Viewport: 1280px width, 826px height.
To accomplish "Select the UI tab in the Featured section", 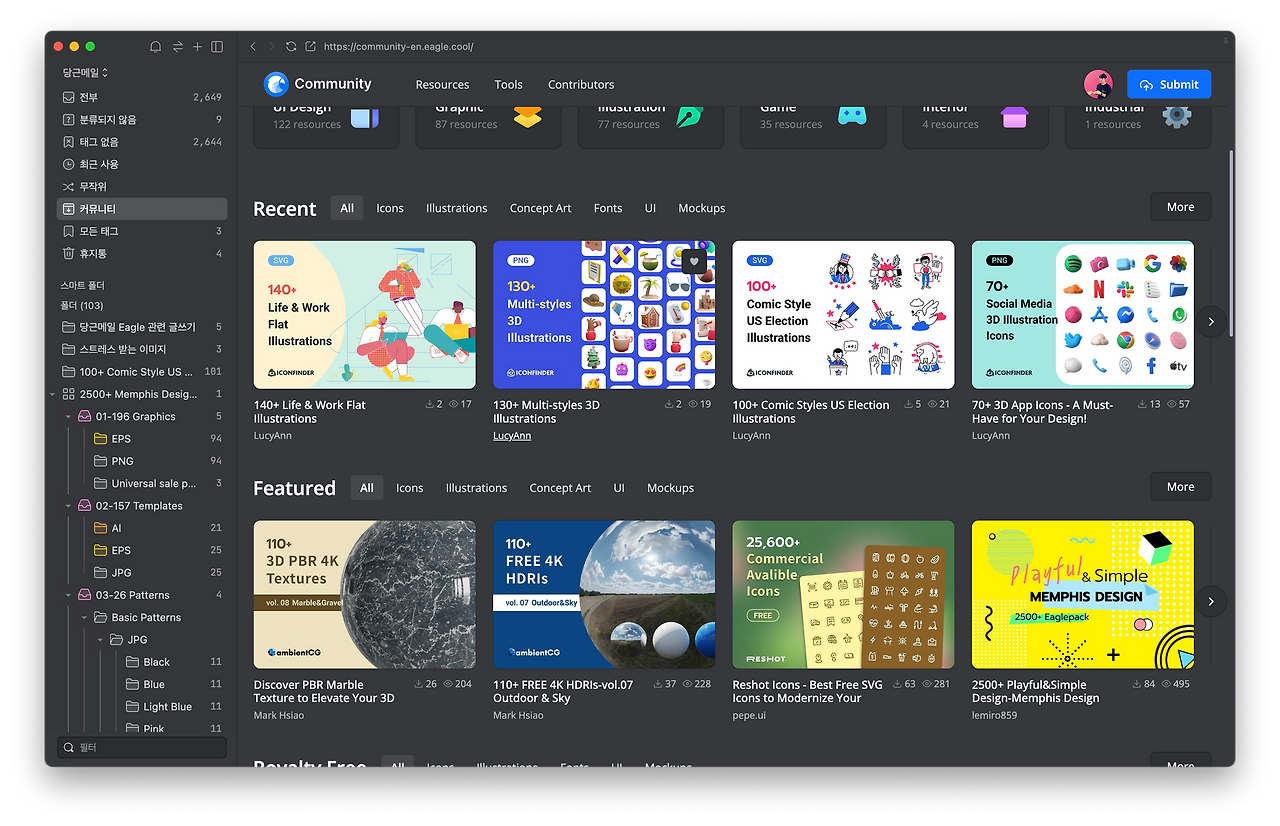I will (x=619, y=488).
